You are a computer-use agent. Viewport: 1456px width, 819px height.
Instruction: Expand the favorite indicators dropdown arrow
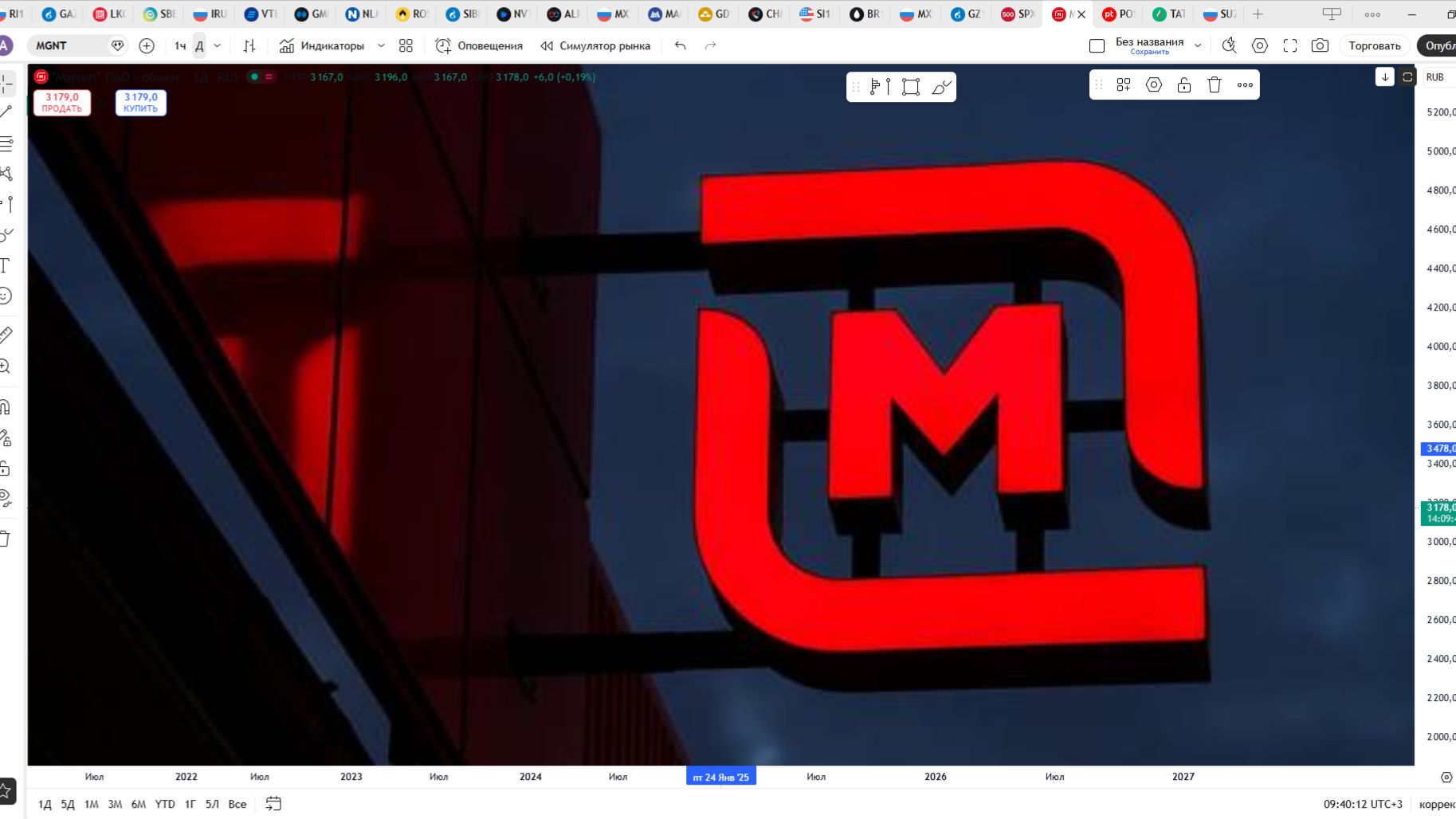point(381,45)
